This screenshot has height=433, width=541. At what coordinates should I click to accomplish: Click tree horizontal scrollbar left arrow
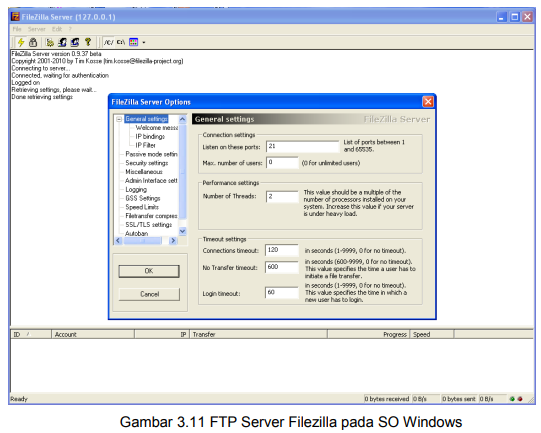point(118,240)
